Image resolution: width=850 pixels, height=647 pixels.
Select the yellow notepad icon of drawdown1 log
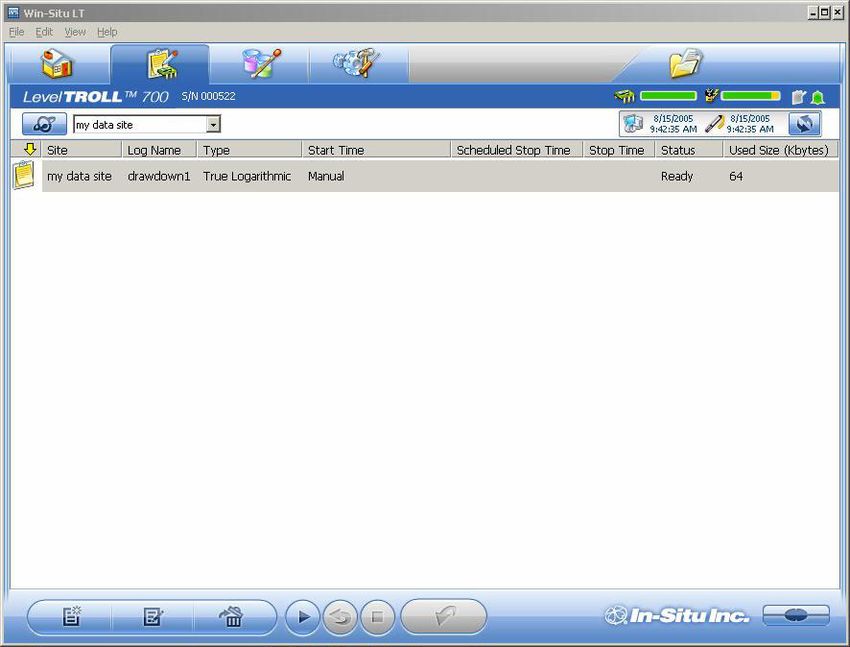[x=24, y=175]
